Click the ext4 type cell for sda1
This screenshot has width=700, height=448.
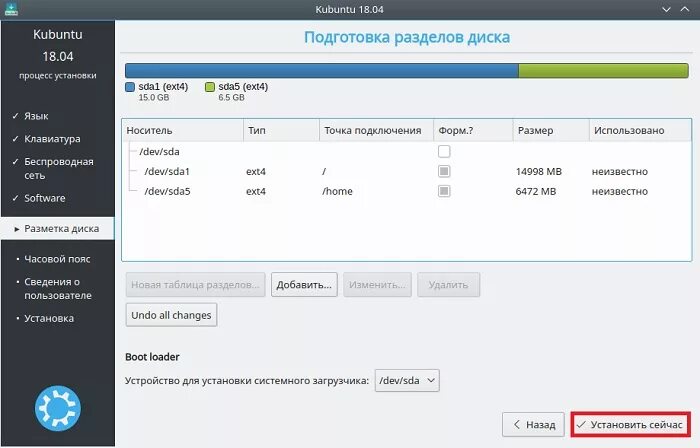click(256, 171)
